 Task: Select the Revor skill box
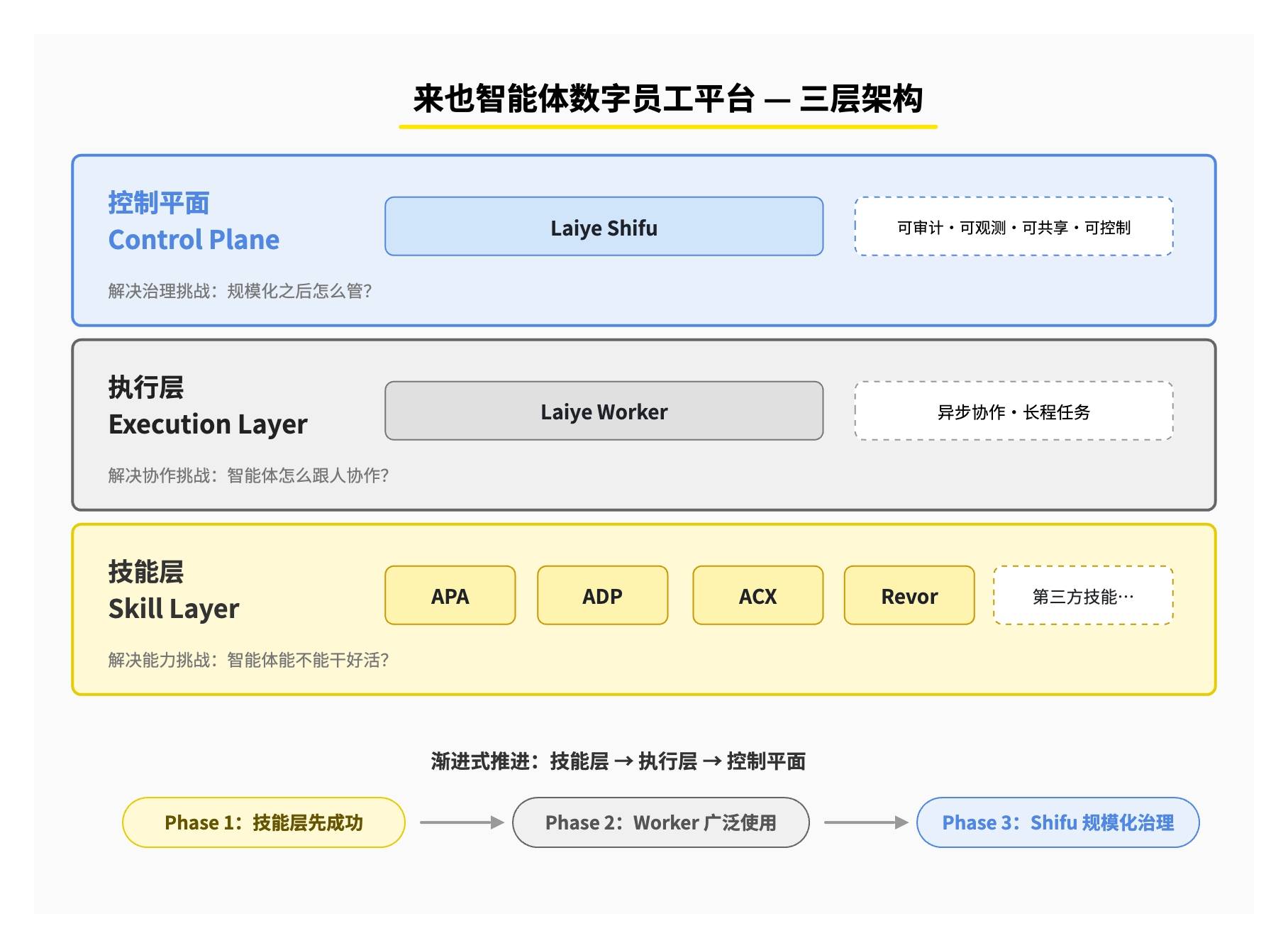pos(909,595)
